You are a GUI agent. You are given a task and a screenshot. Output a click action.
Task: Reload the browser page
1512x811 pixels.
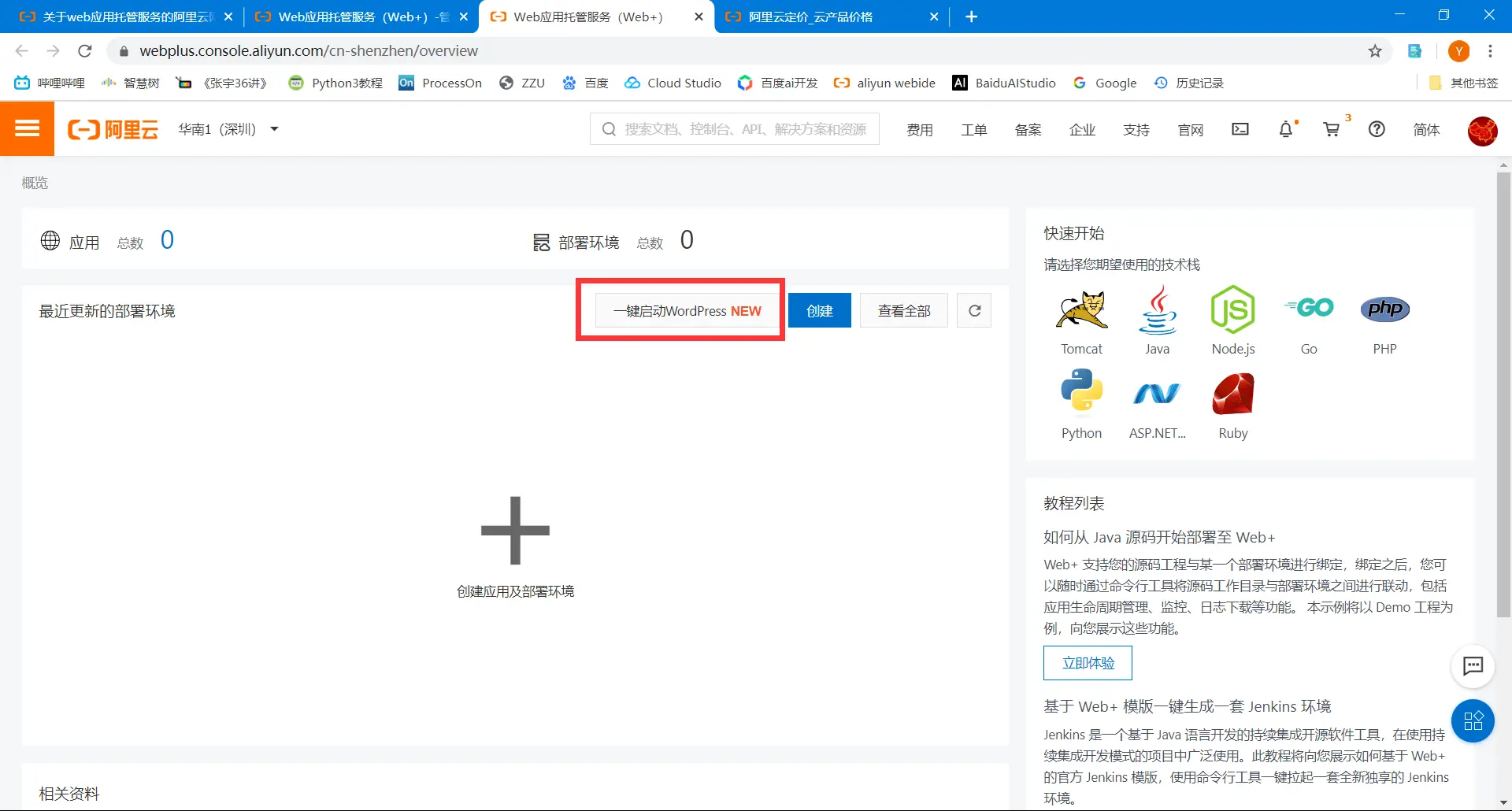[x=85, y=51]
